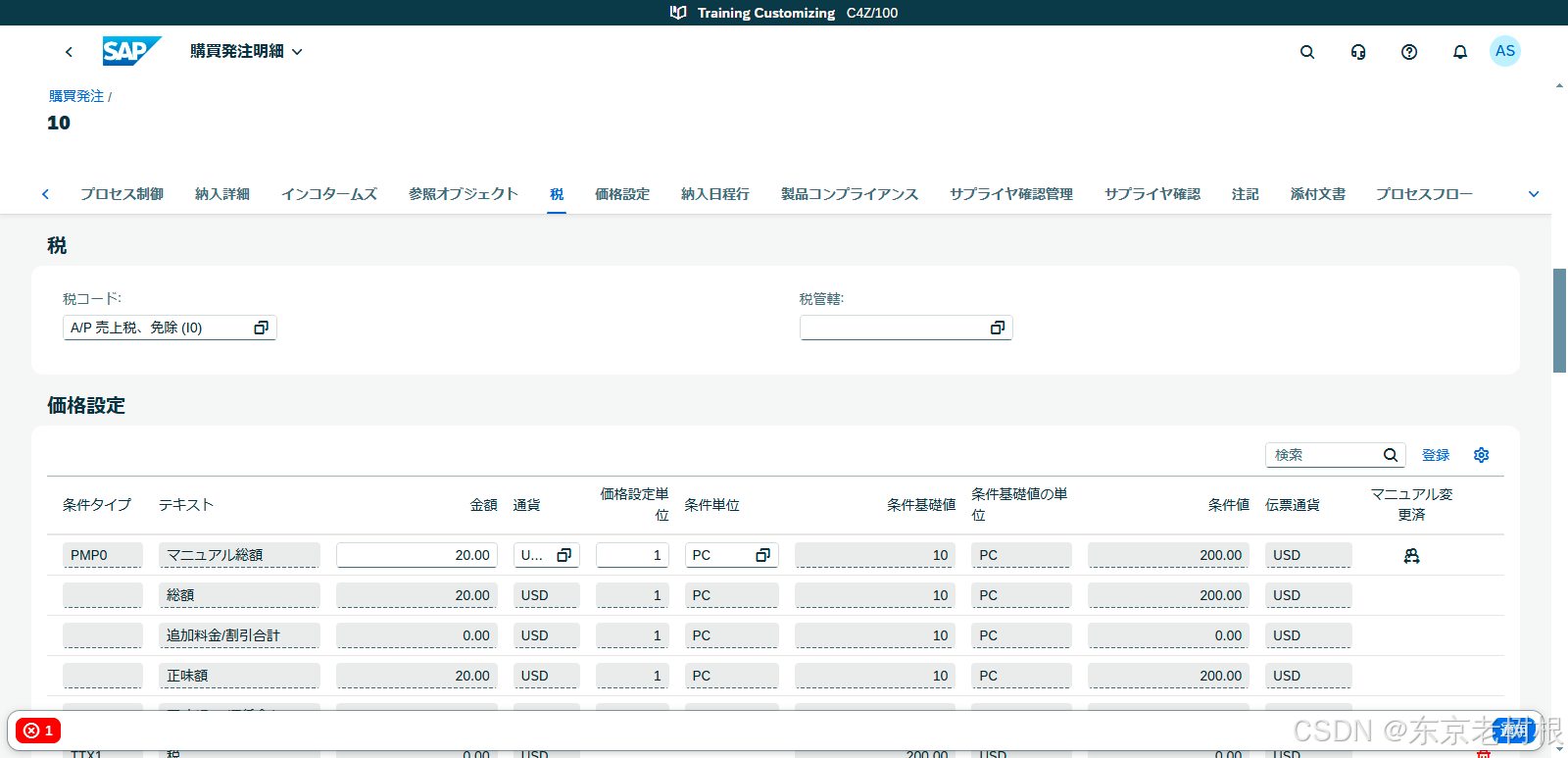Open pricing table settings gear
The width and height of the screenshot is (1568, 758).
1482,455
